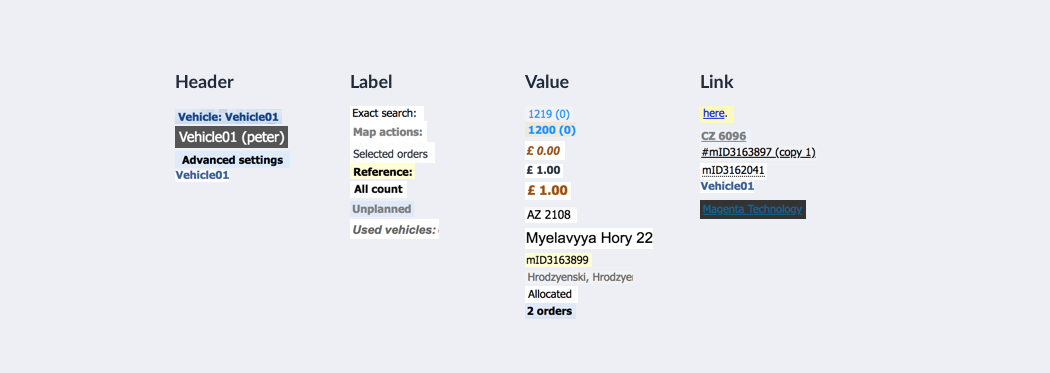Click the 'Used vehicles:' italic label
This screenshot has height=373, width=1050.
(394, 230)
